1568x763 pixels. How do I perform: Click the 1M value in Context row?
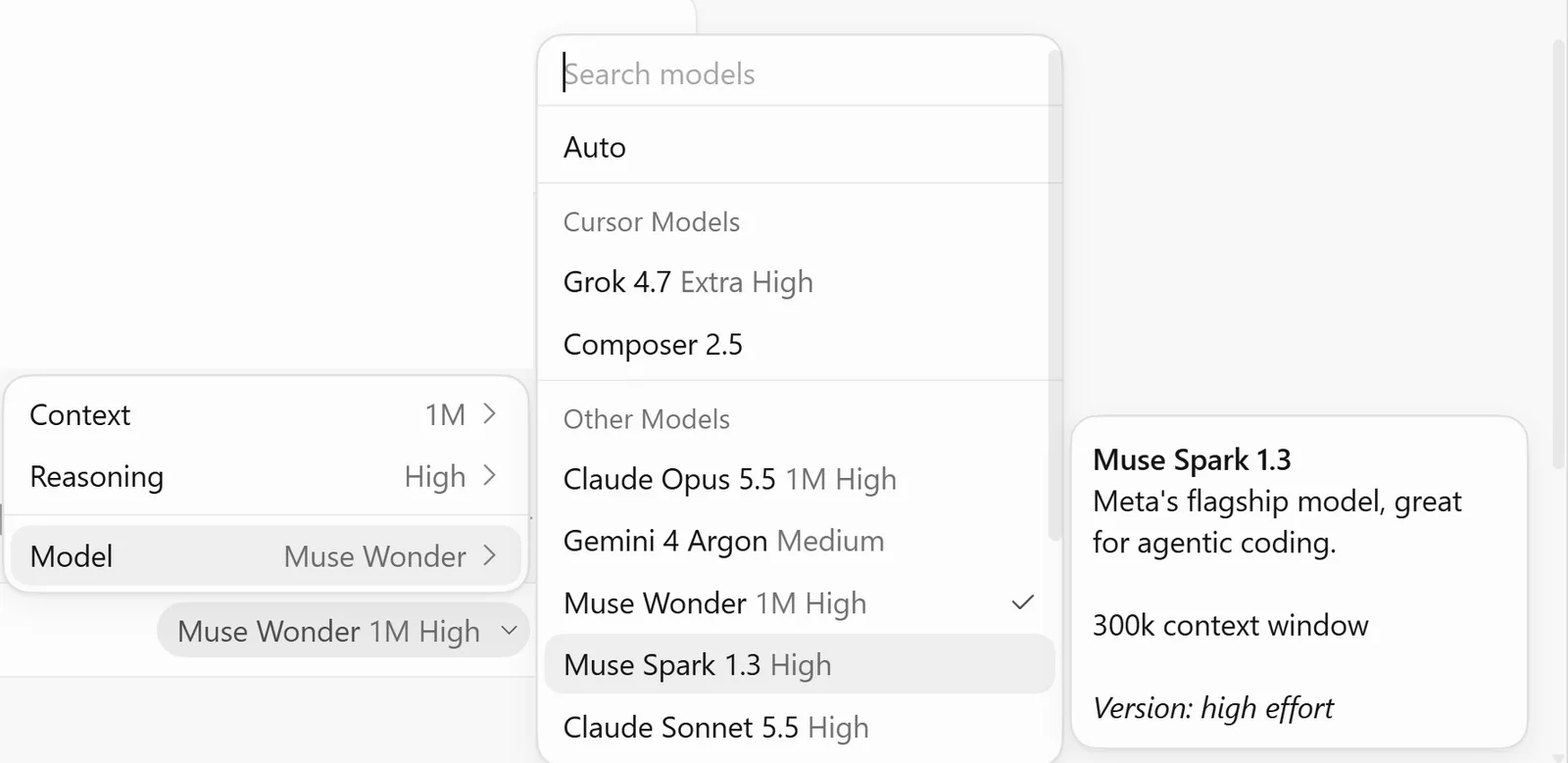[445, 415]
